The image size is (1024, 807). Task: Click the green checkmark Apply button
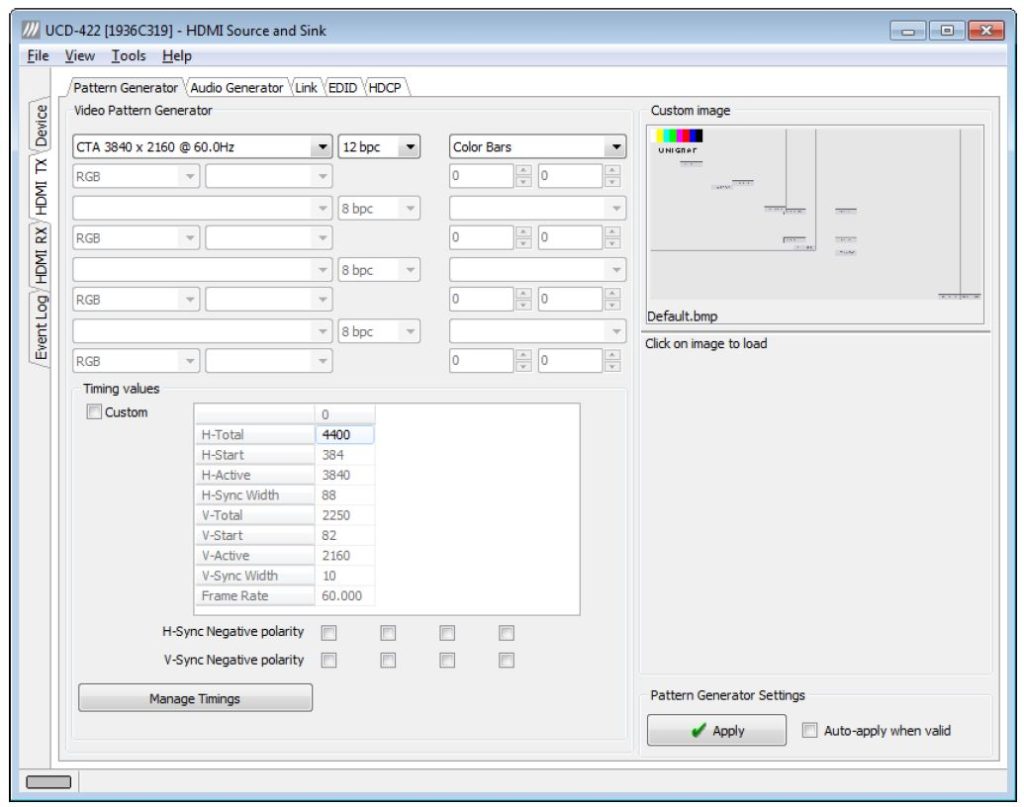coord(716,730)
